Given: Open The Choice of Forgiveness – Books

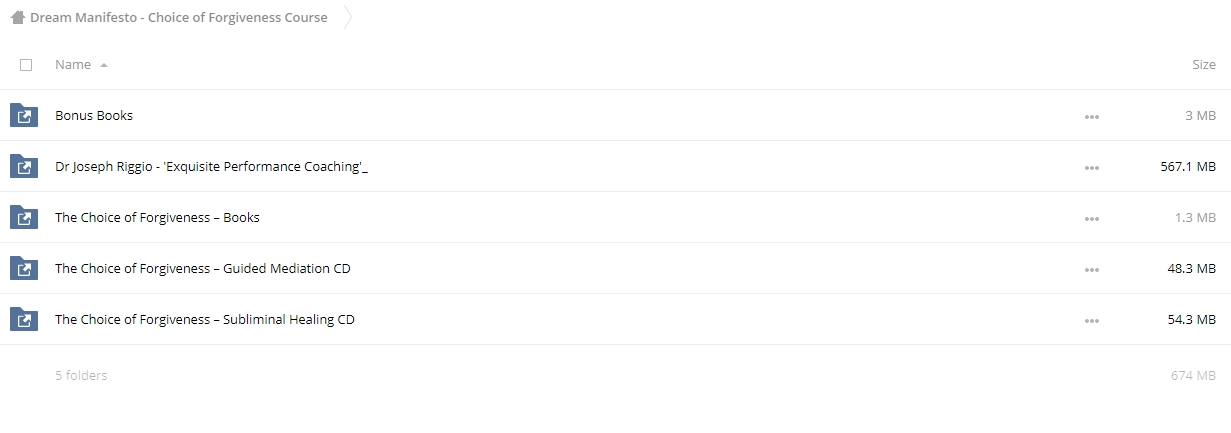Looking at the screenshot, I should point(157,217).
